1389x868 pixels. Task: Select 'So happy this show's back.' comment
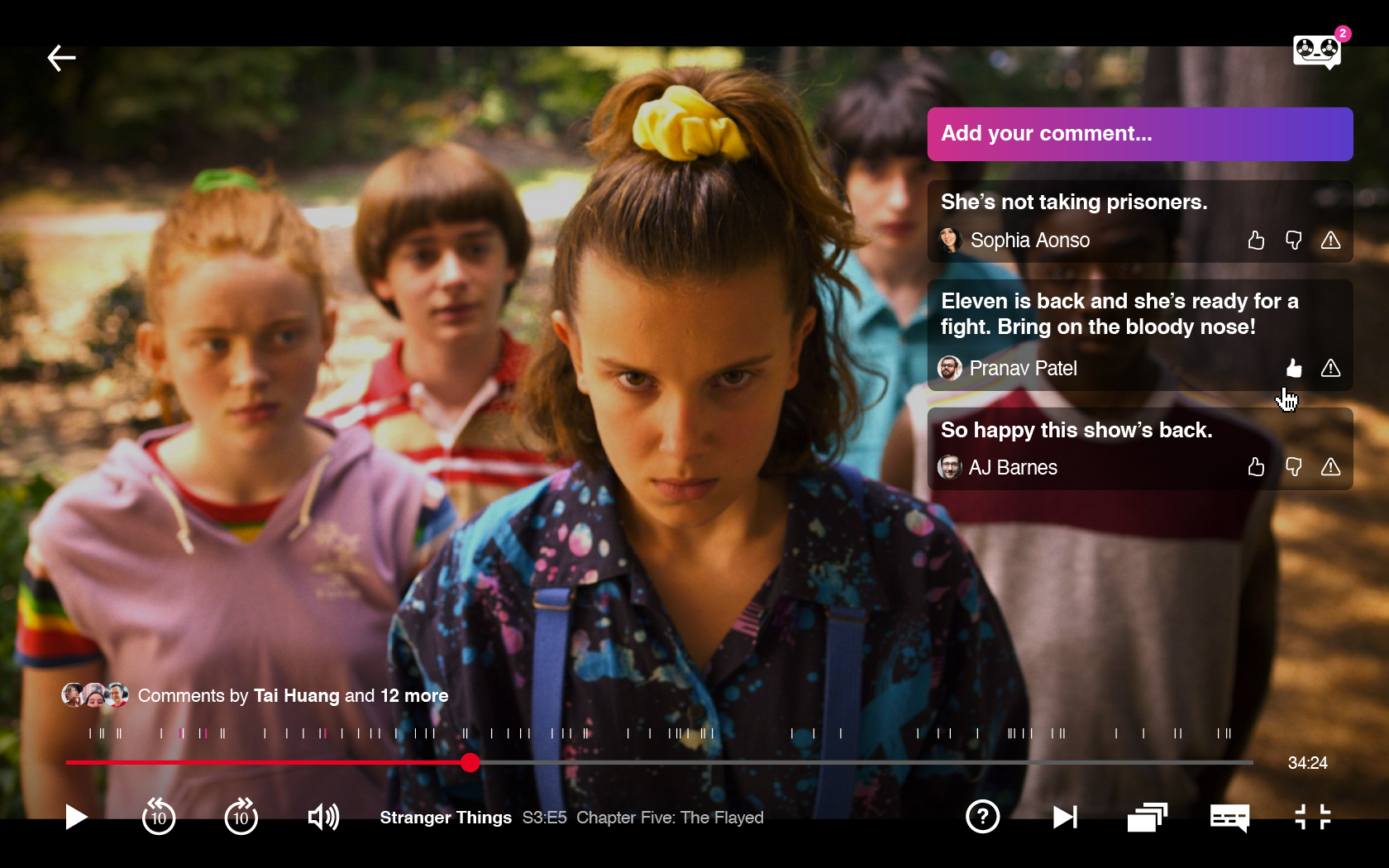[1076, 431]
